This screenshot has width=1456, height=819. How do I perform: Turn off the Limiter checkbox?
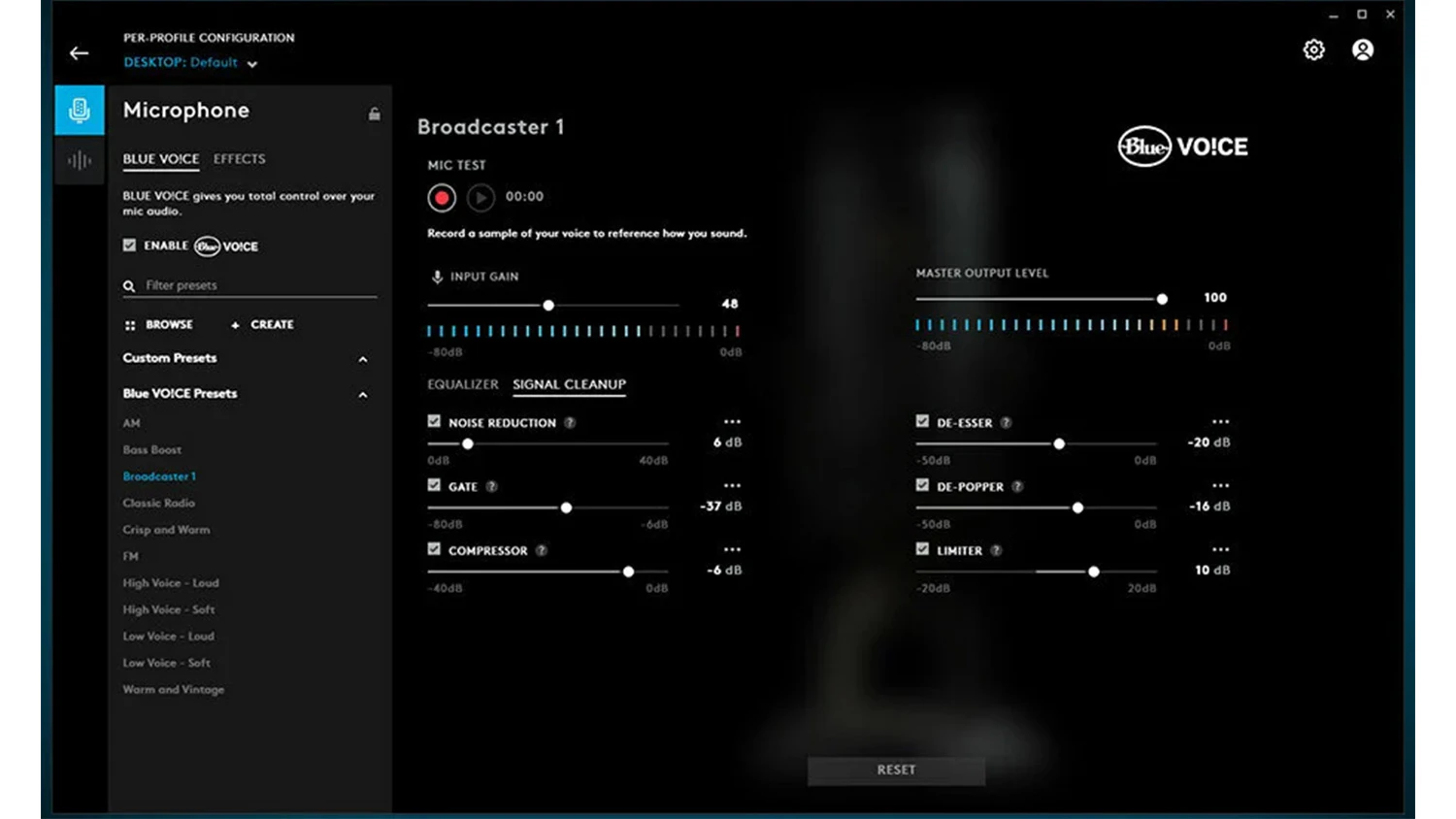pyautogui.click(x=922, y=549)
